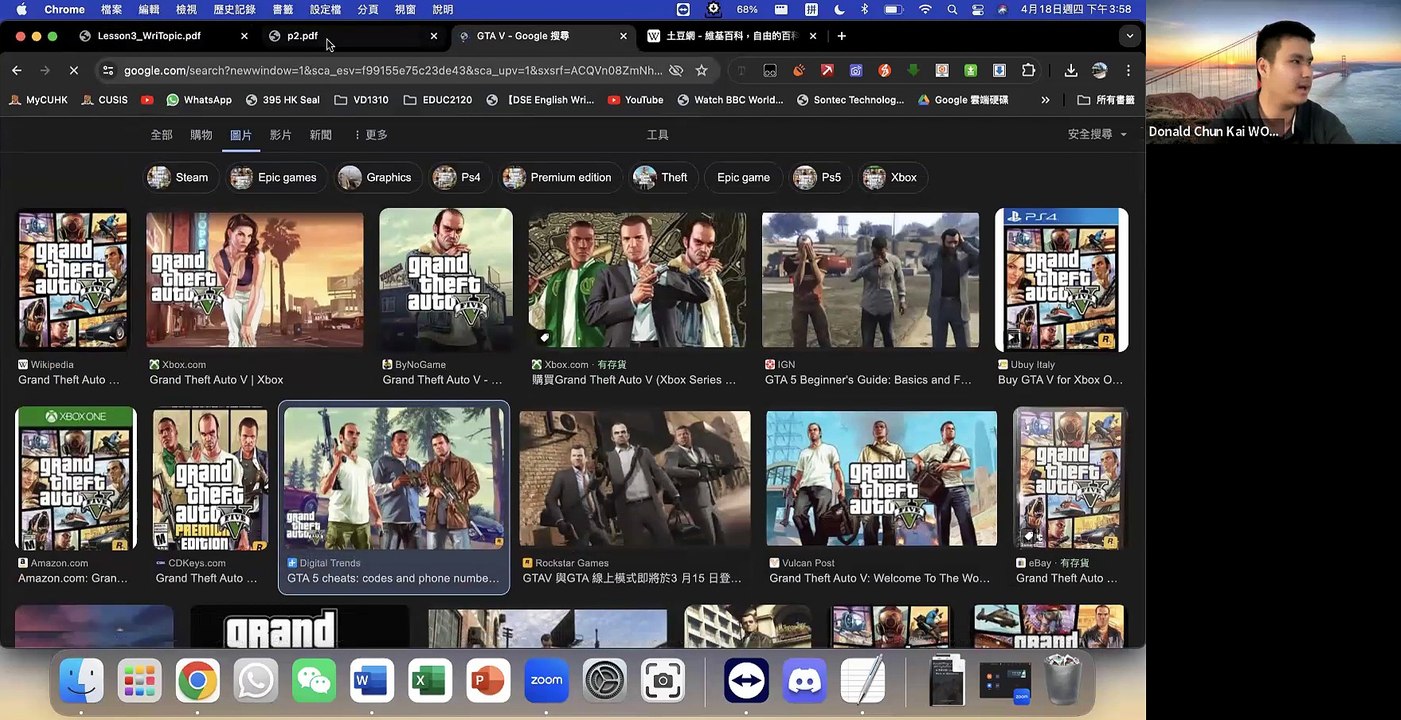Open Control Center in menu bar
The height and width of the screenshot is (720, 1401).
coord(977,9)
